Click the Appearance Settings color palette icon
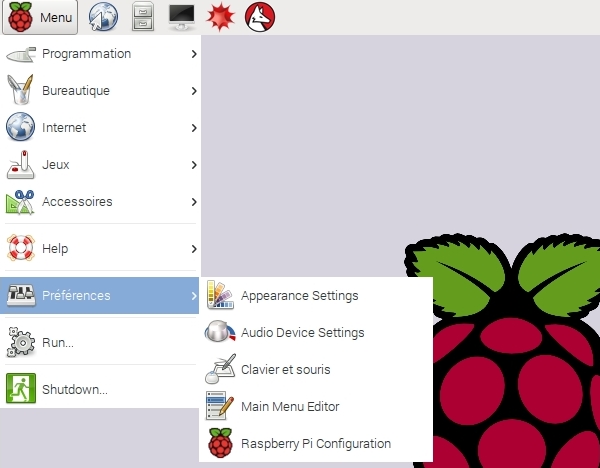Screen dimensions: 600x468 (220, 295)
